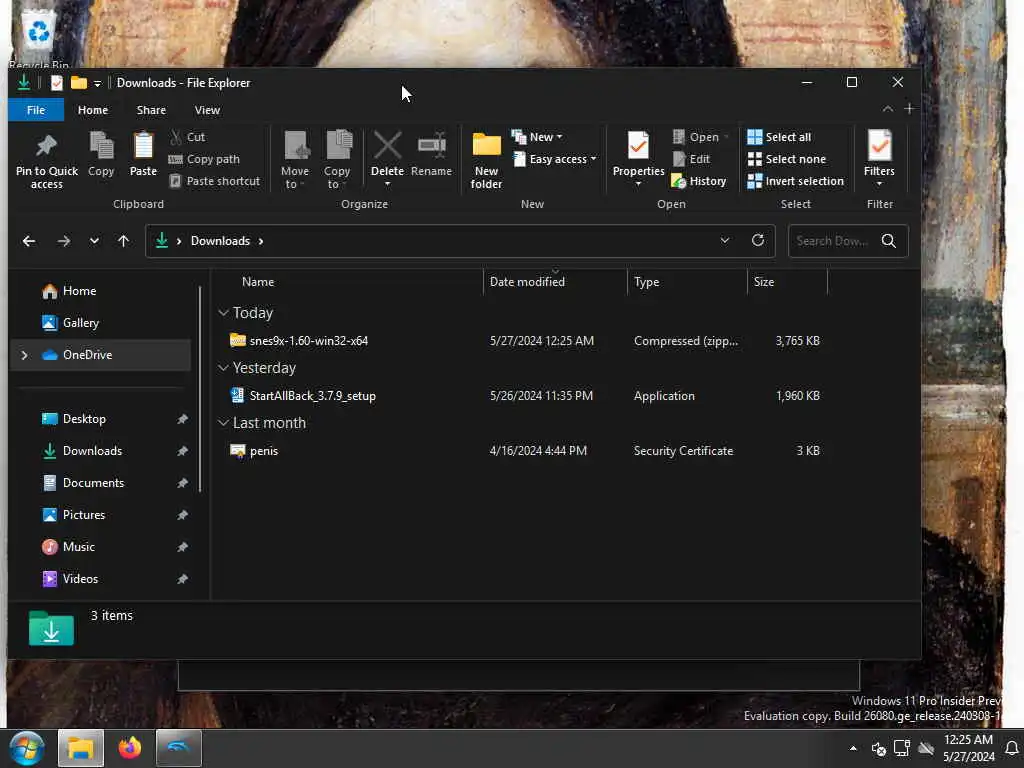The width and height of the screenshot is (1024, 768).
Task: Open the Open dropdown in ribbon
Action: coord(700,137)
